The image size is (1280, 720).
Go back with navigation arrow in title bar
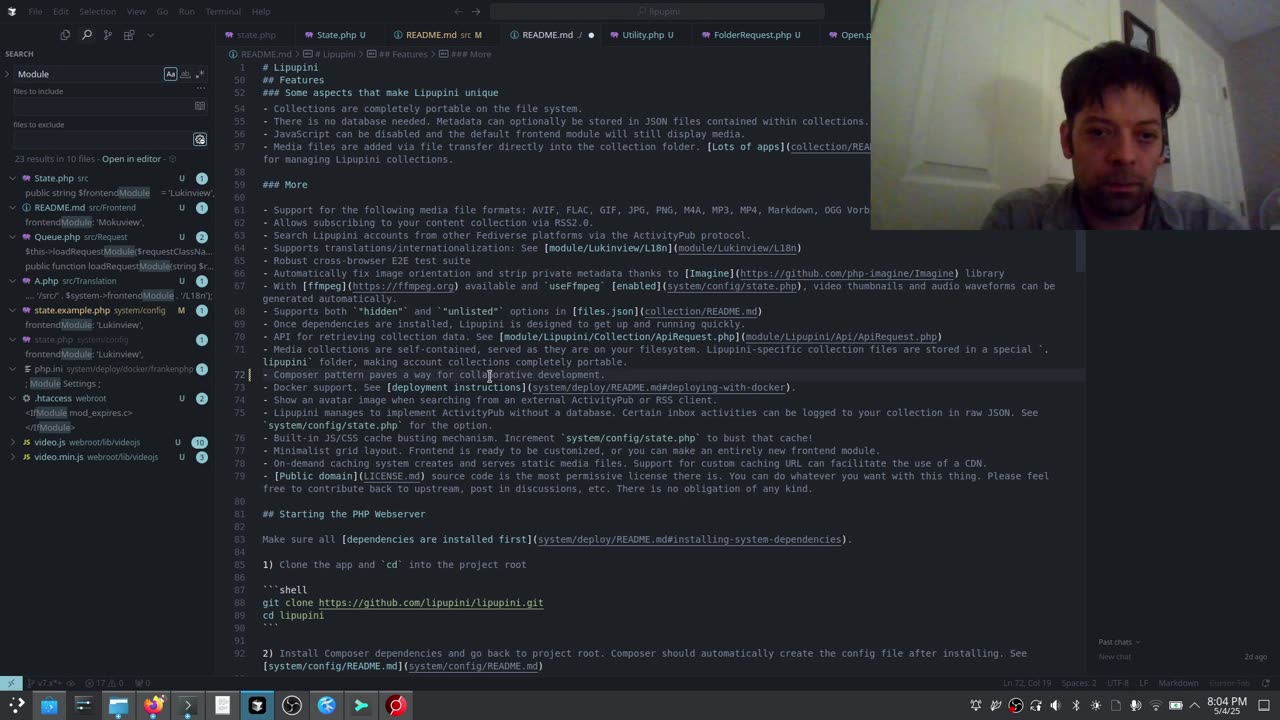coord(458,12)
